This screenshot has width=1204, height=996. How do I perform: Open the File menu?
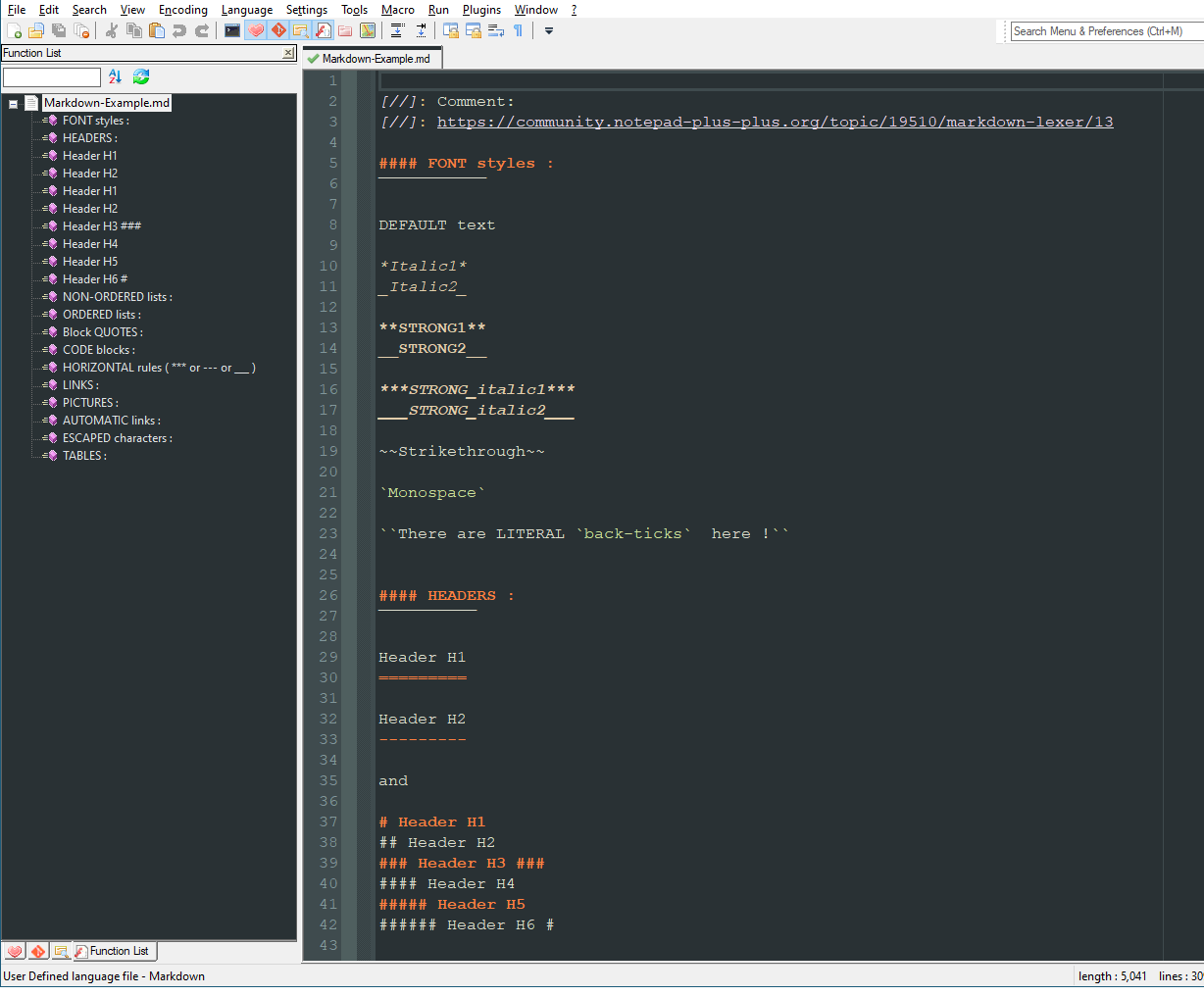pyautogui.click(x=17, y=10)
